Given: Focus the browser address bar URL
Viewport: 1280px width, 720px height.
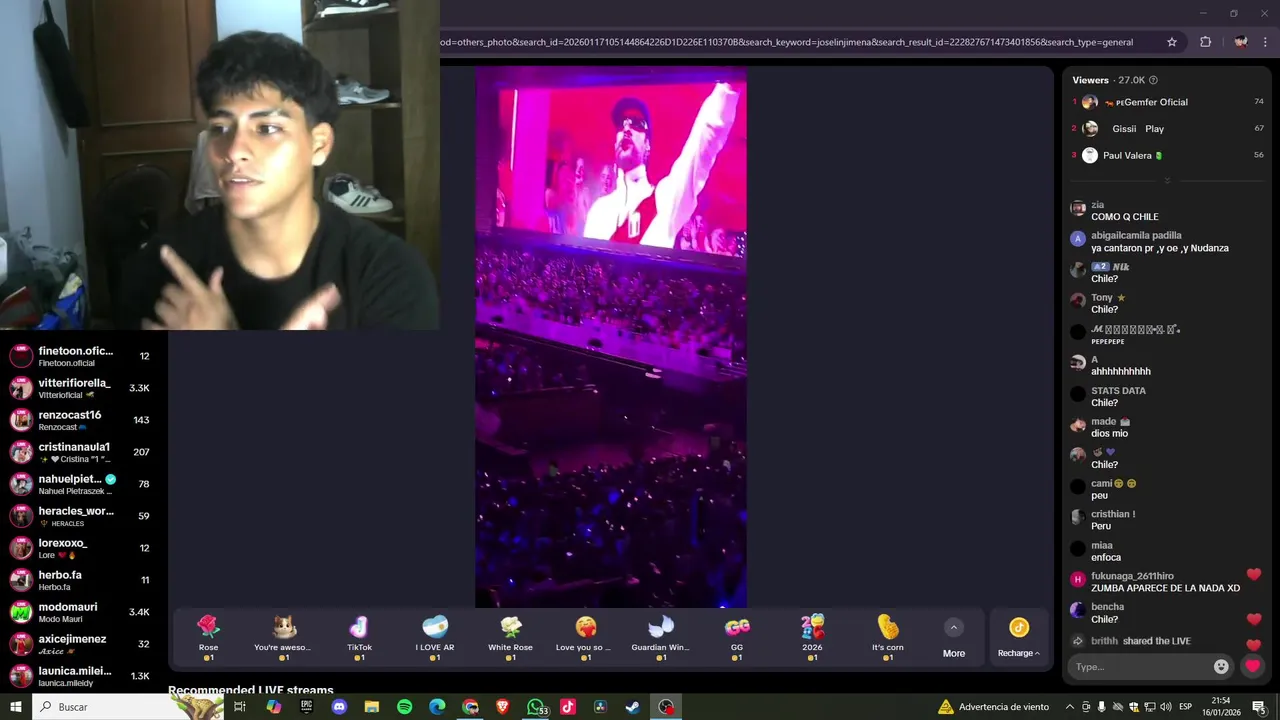Looking at the screenshot, I should click(x=786, y=42).
